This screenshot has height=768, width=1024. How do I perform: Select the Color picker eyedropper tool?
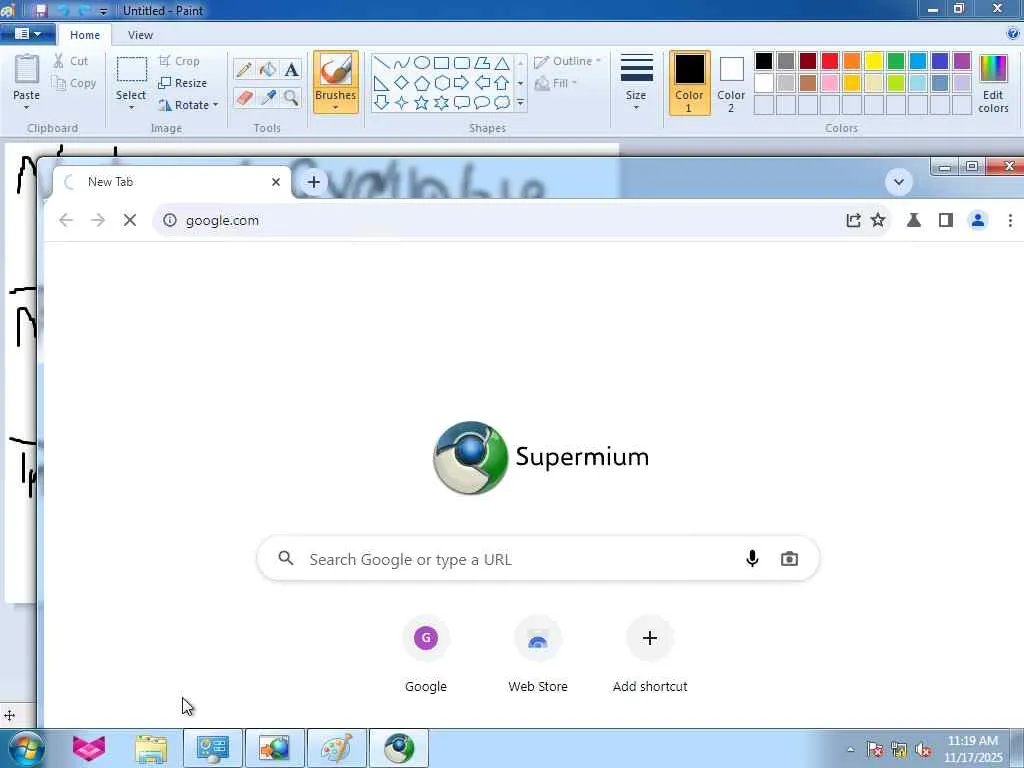point(268,98)
